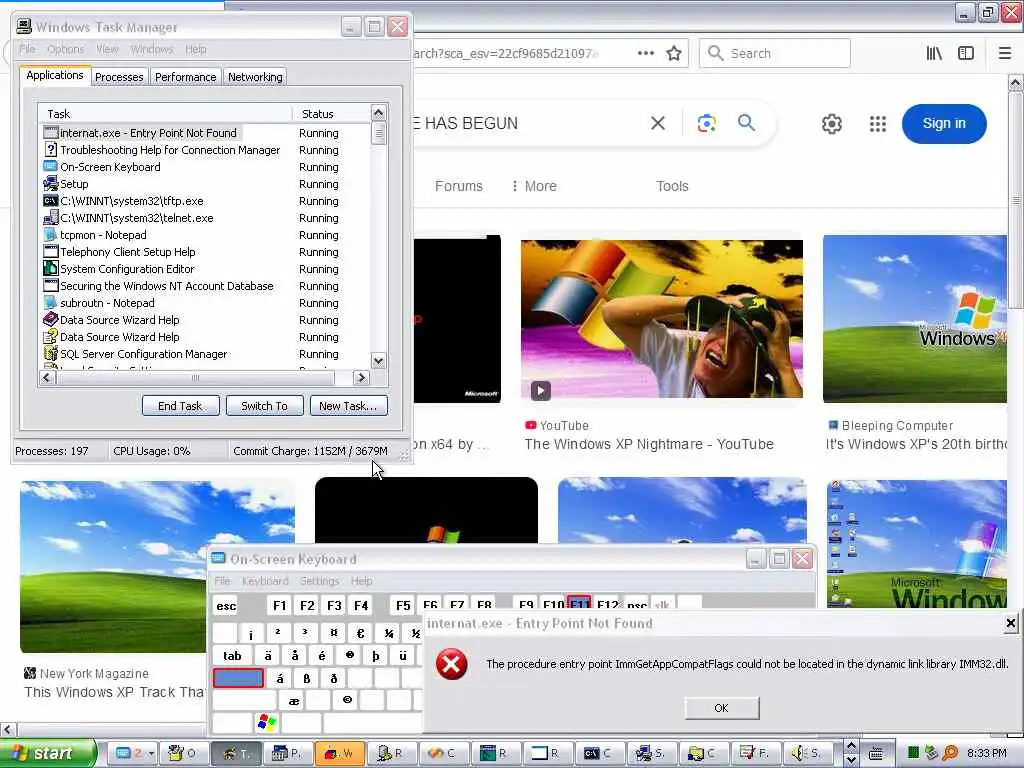This screenshot has height=768, width=1024.
Task: Click the bookmark star icon in the browser
Action: (674, 54)
